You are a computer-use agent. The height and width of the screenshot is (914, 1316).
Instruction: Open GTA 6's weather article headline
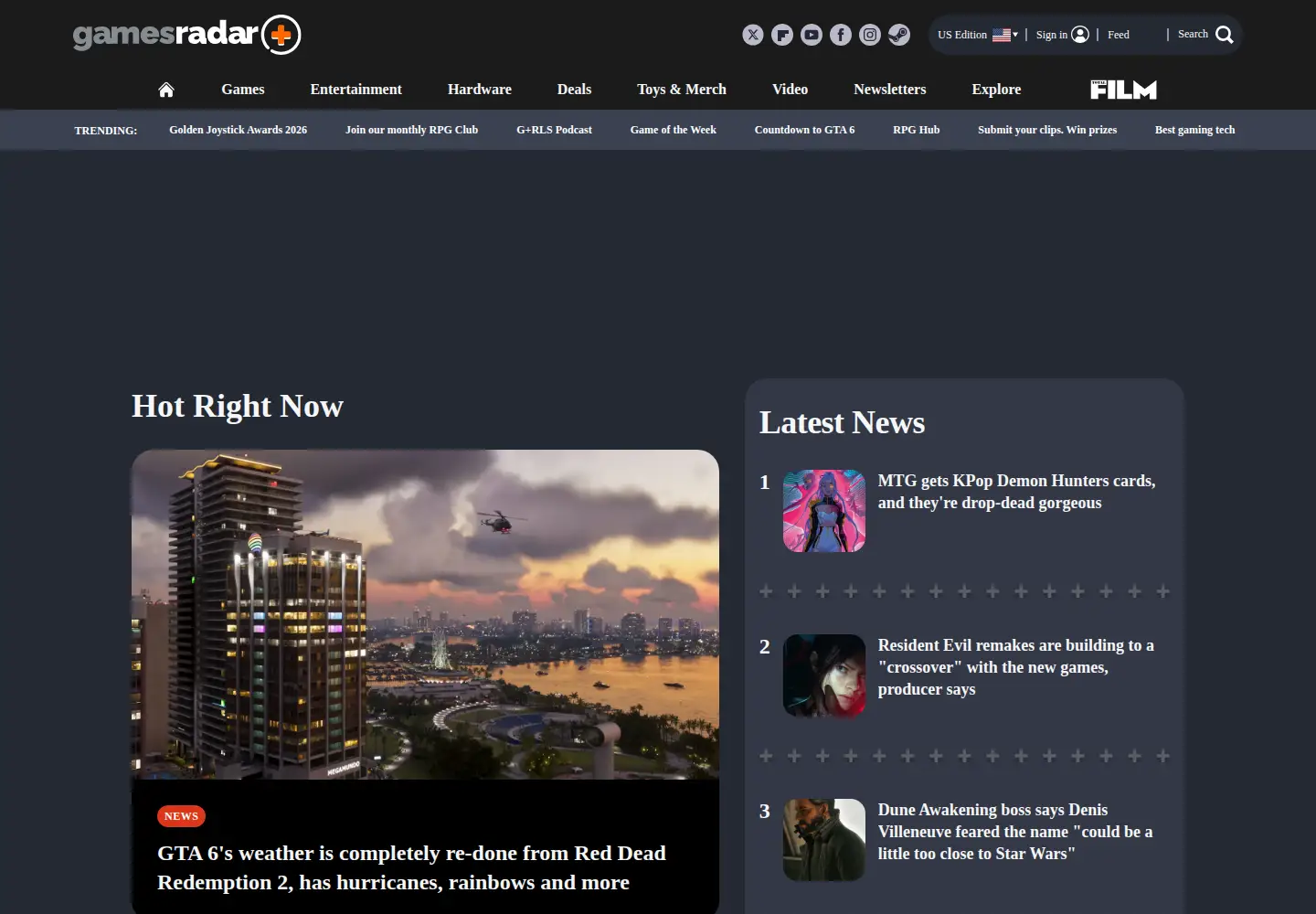pos(411,867)
